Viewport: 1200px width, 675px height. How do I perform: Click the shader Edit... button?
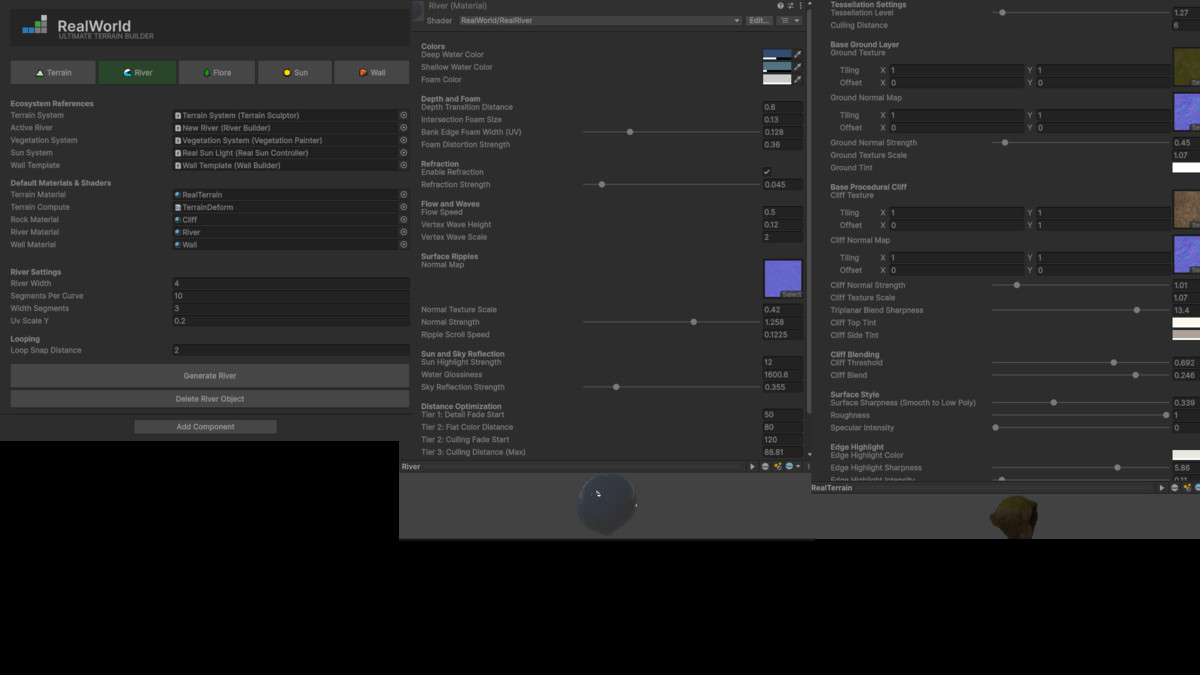[760, 20]
